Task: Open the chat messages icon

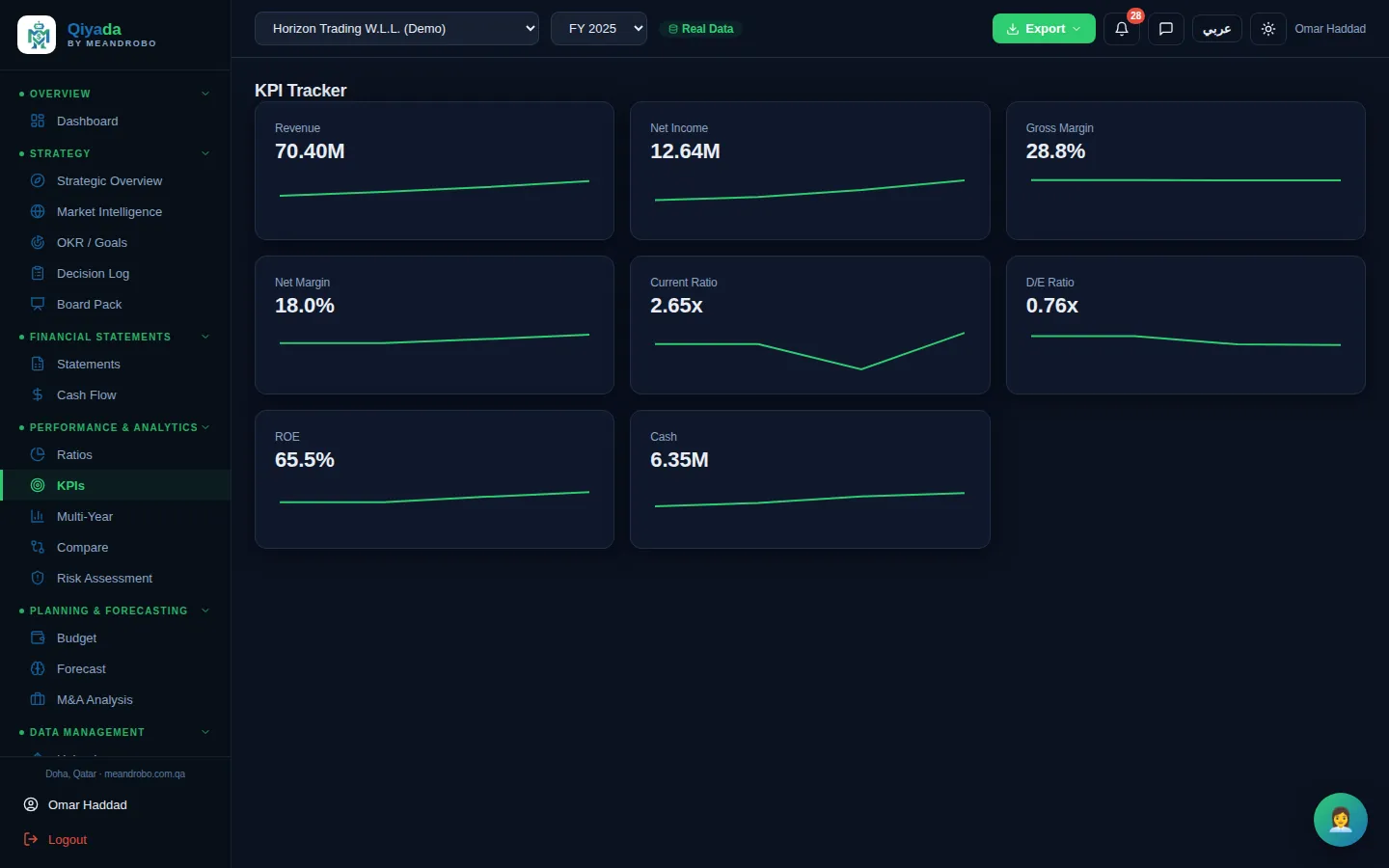Action: (1166, 29)
